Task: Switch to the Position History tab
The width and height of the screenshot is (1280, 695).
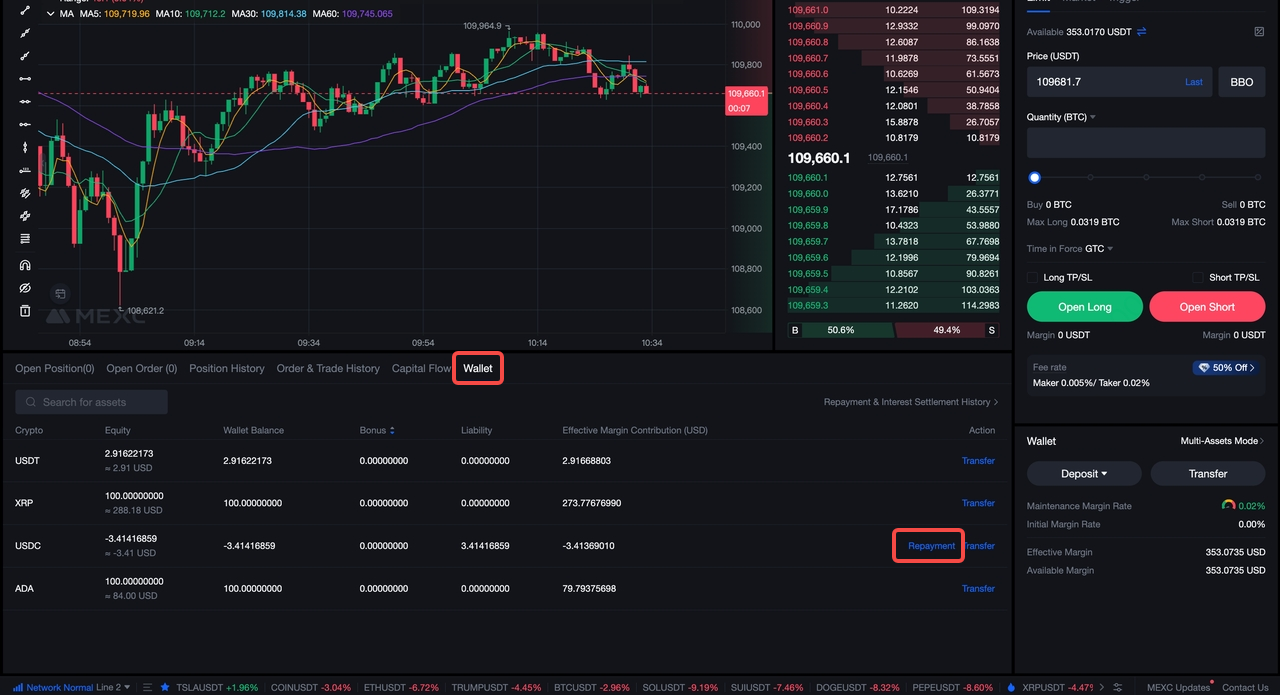Action: pyautogui.click(x=227, y=368)
